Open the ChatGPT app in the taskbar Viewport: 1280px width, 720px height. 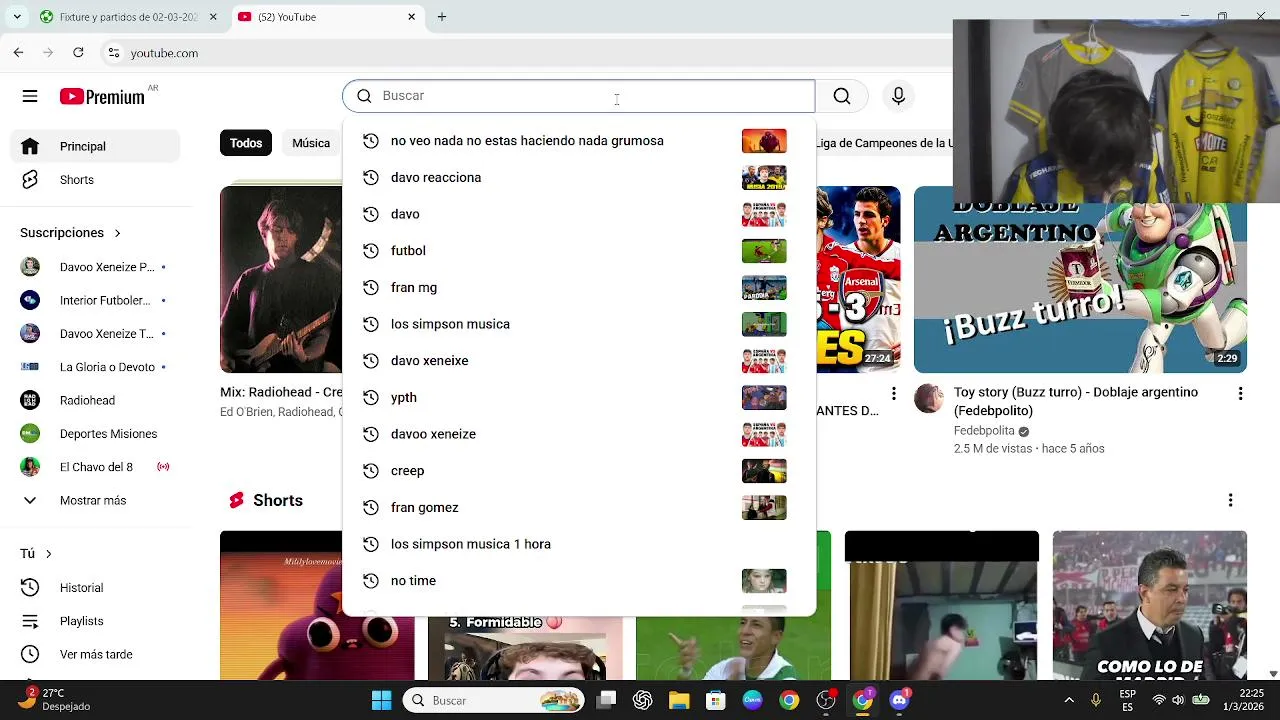[x=642, y=700]
